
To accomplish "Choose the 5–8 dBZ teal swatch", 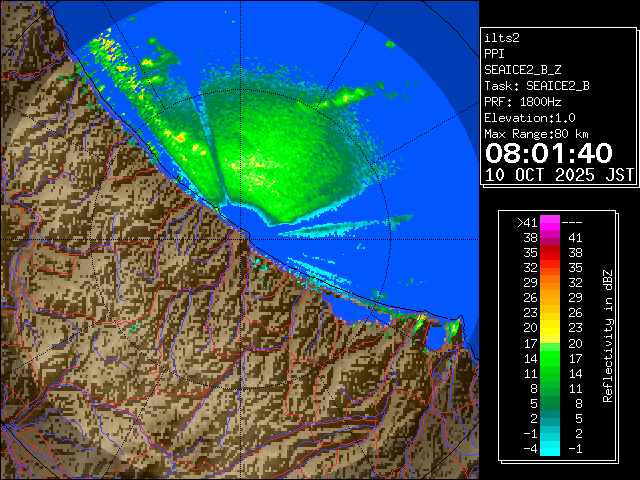I will 550,403.
